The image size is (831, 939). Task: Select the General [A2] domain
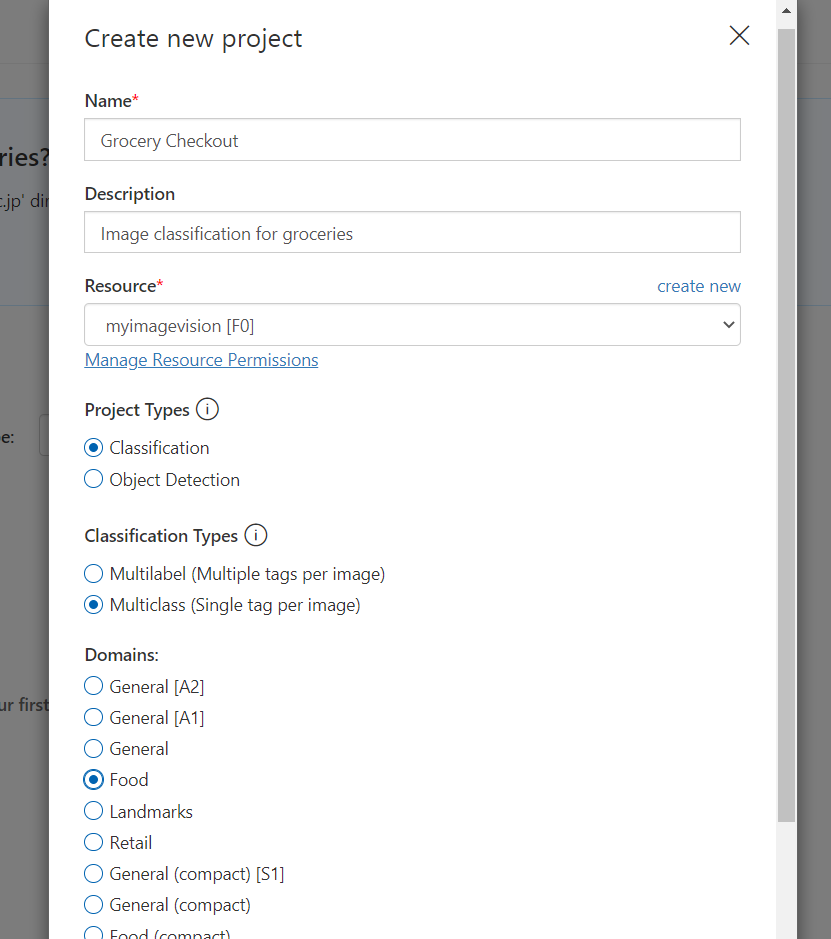coord(93,686)
